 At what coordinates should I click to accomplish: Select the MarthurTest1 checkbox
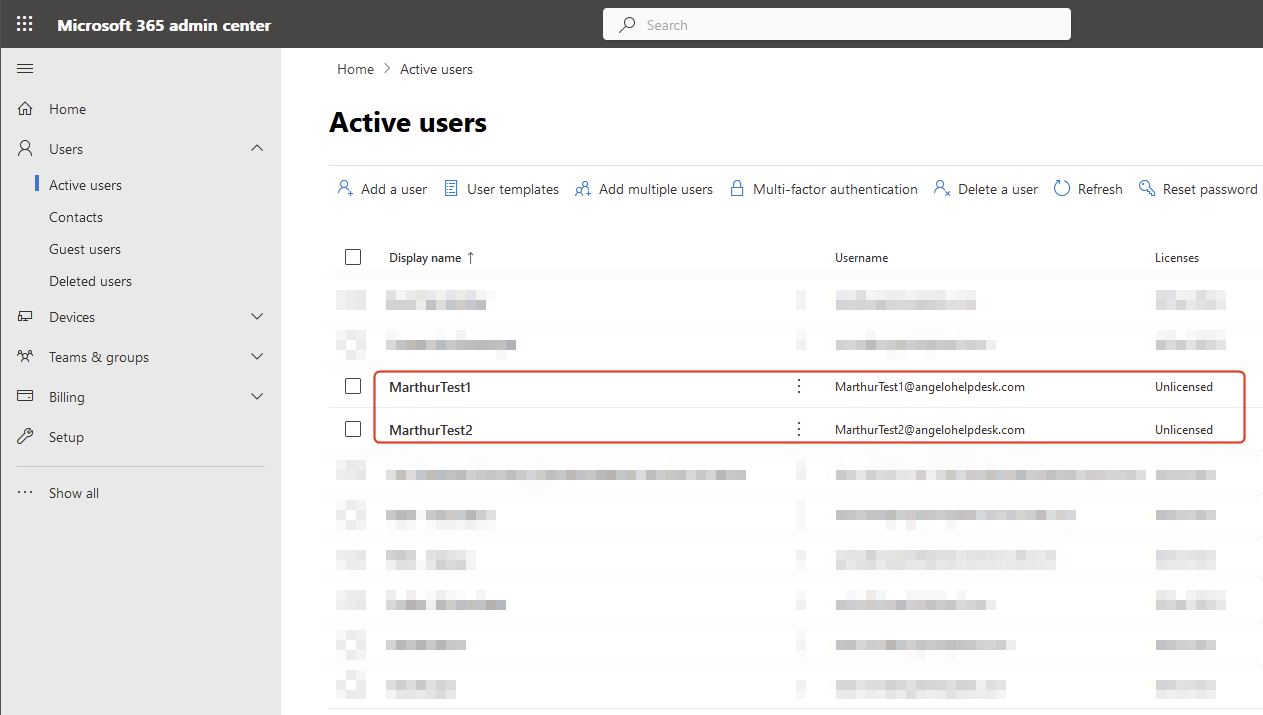click(353, 386)
